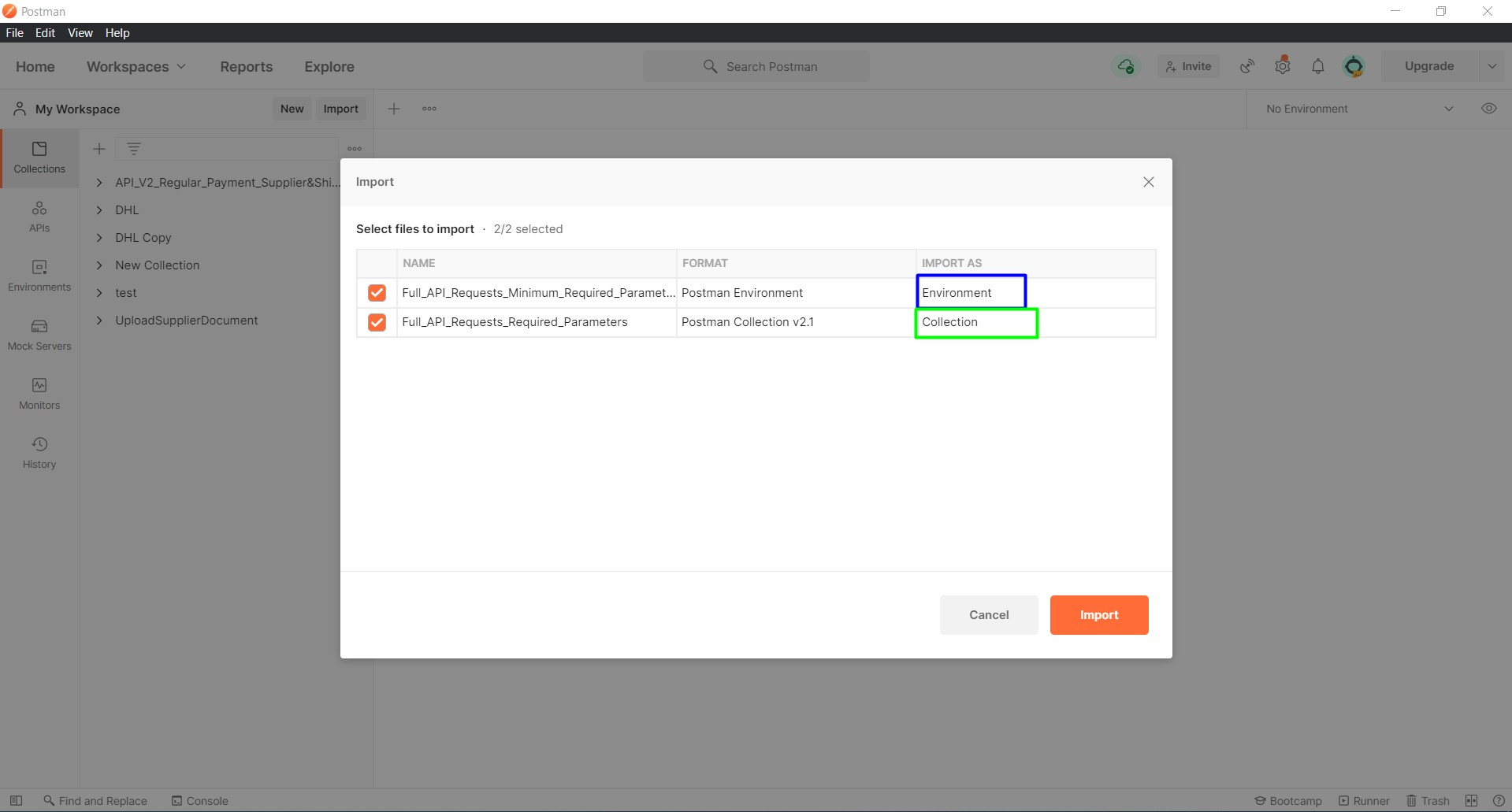The image size is (1512, 812).
Task: Click the Upgrade button
Action: (x=1429, y=67)
